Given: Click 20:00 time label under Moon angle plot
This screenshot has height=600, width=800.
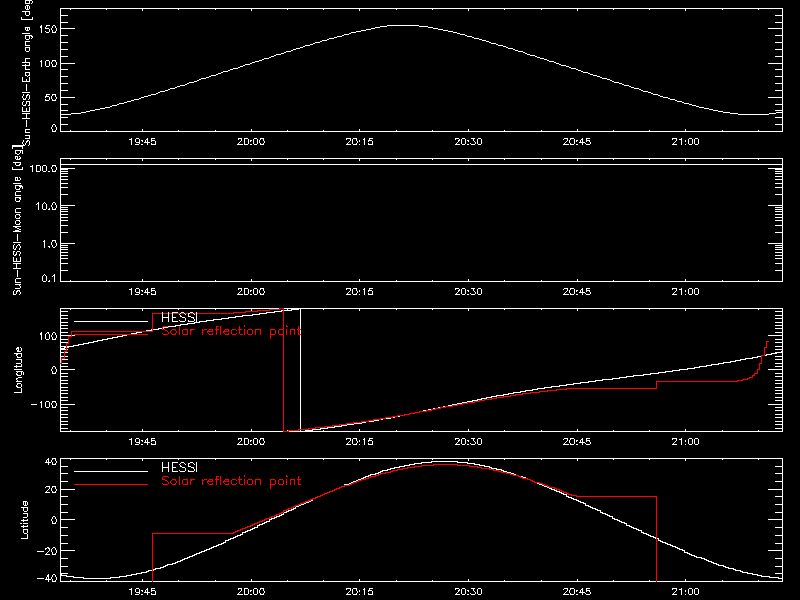Looking at the screenshot, I should [x=251, y=291].
